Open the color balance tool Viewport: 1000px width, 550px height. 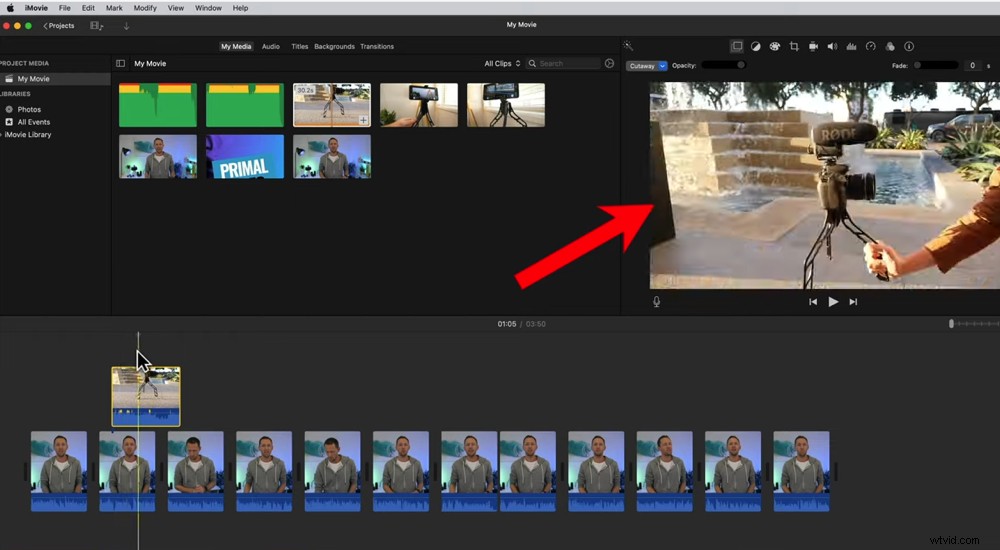tap(755, 46)
